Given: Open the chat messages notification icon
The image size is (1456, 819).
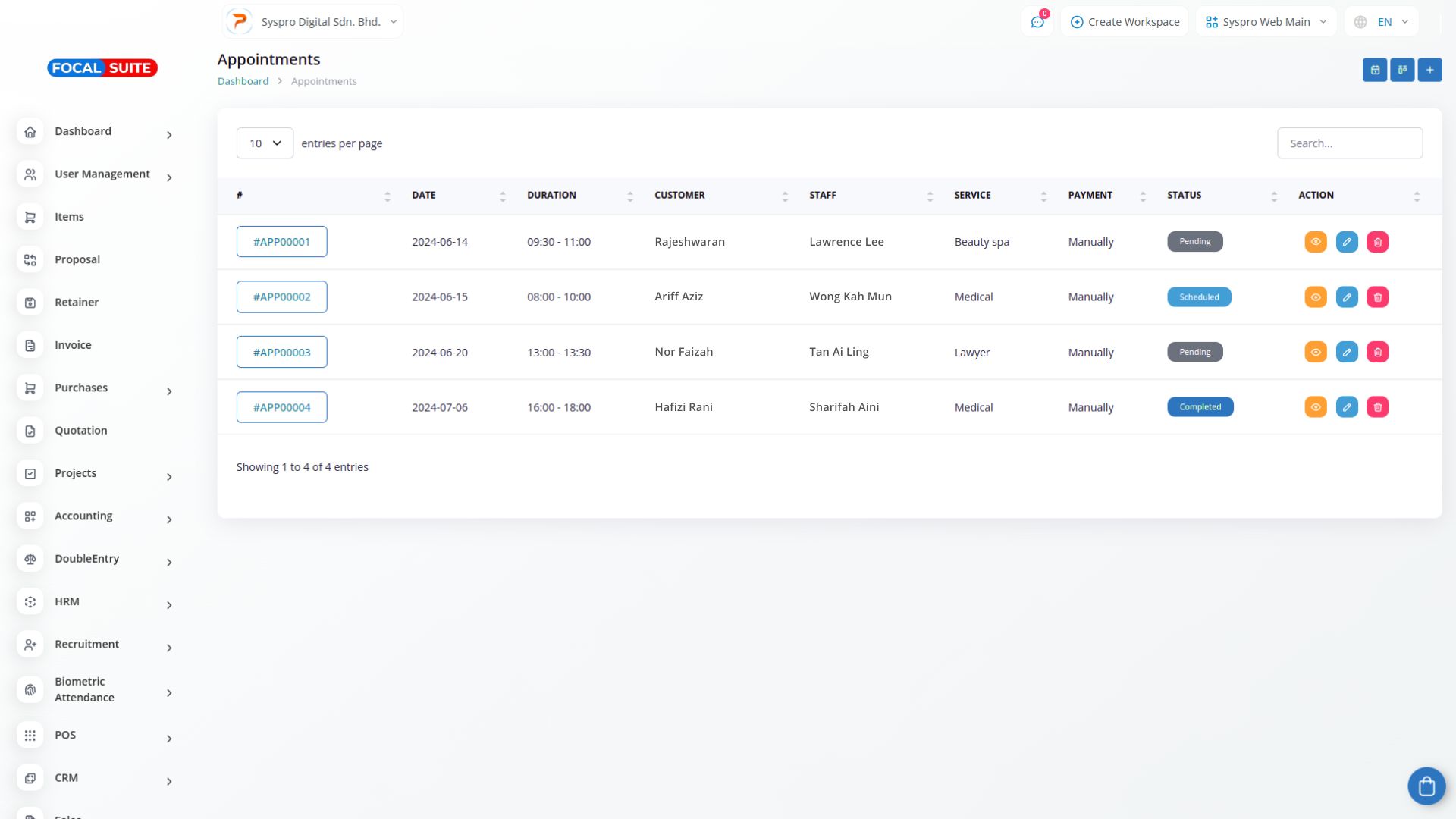Looking at the screenshot, I should [x=1037, y=22].
